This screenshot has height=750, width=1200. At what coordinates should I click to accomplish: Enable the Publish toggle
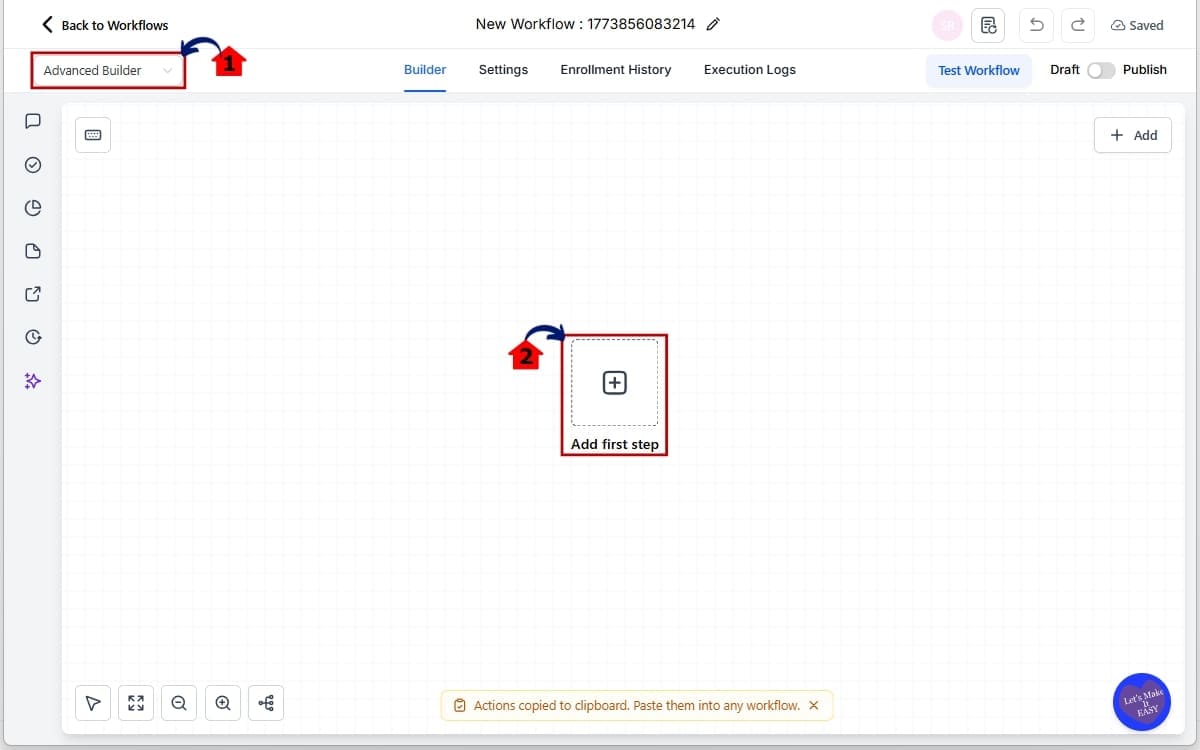tap(1102, 70)
